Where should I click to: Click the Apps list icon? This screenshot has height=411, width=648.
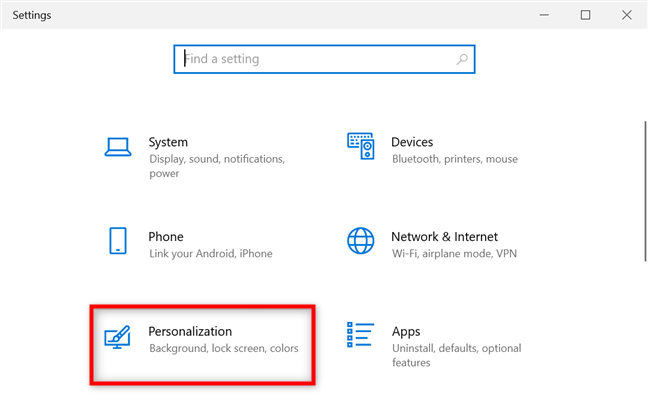360,336
